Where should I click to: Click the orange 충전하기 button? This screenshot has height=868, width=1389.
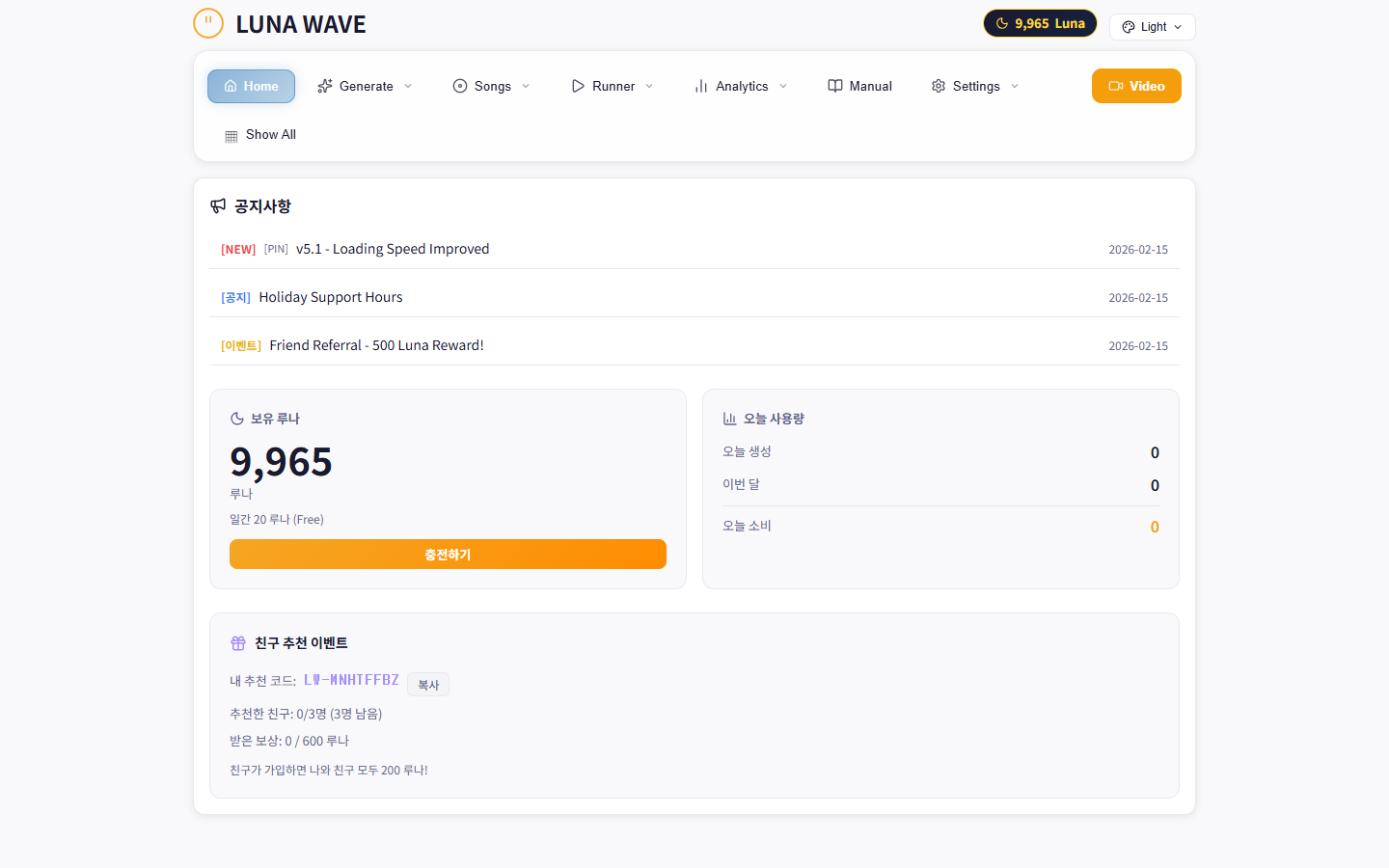448,554
